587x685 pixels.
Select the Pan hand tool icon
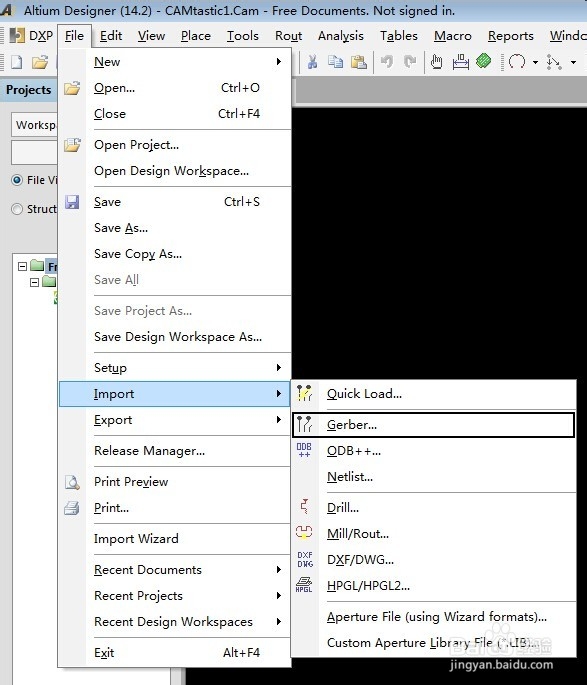tap(436, 62)
